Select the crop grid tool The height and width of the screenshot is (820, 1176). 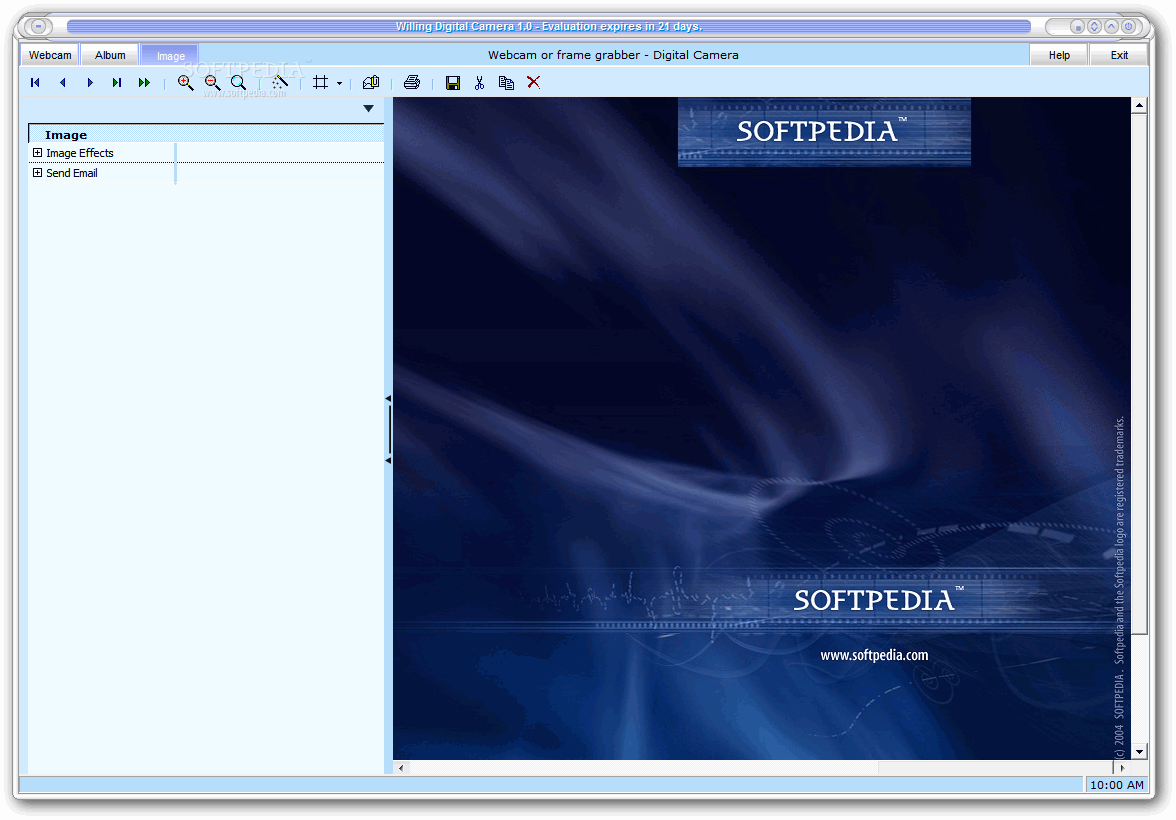[x=320, y=83]
